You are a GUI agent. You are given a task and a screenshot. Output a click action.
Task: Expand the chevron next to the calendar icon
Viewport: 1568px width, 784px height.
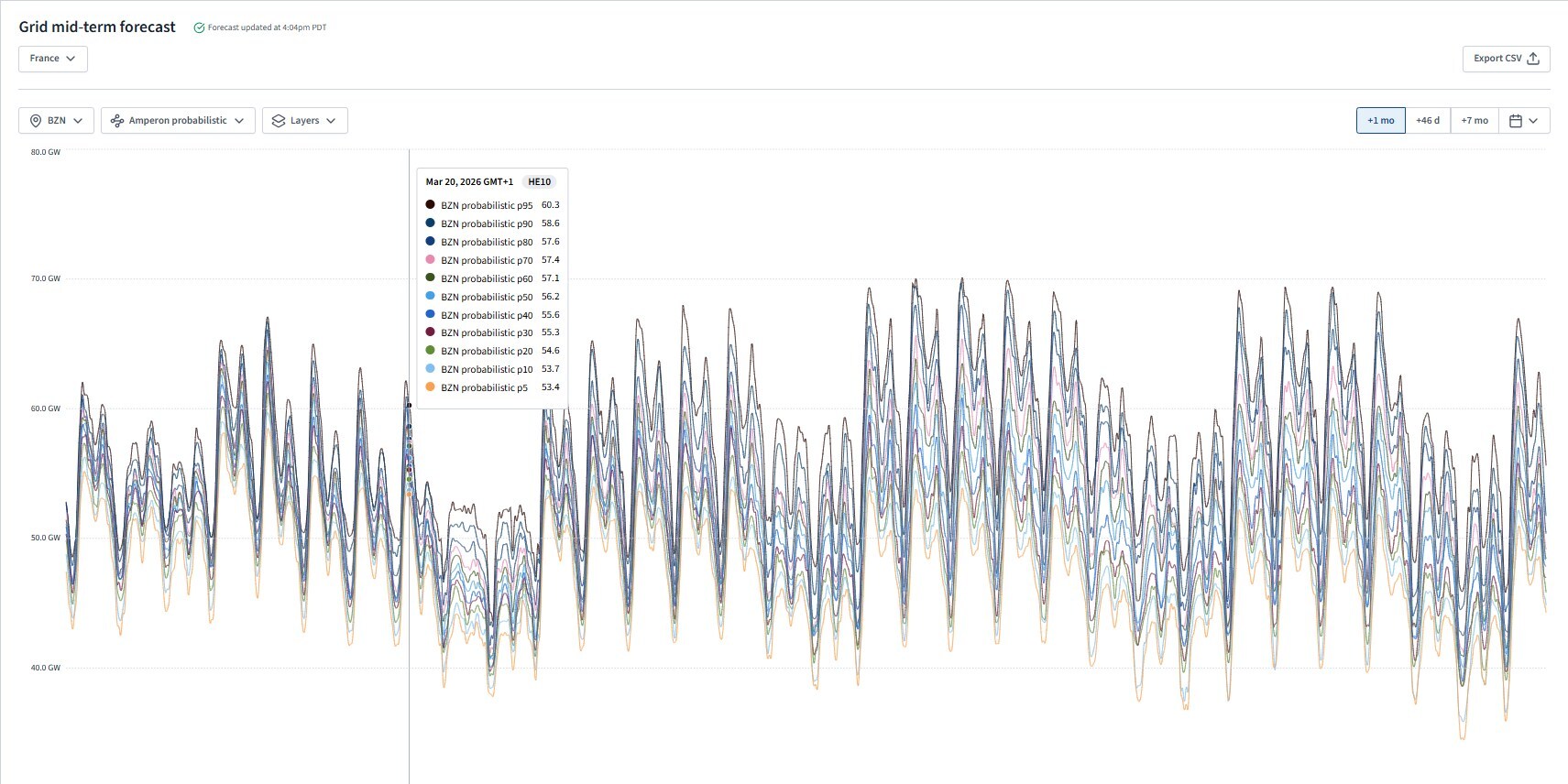click(1533, 121)
